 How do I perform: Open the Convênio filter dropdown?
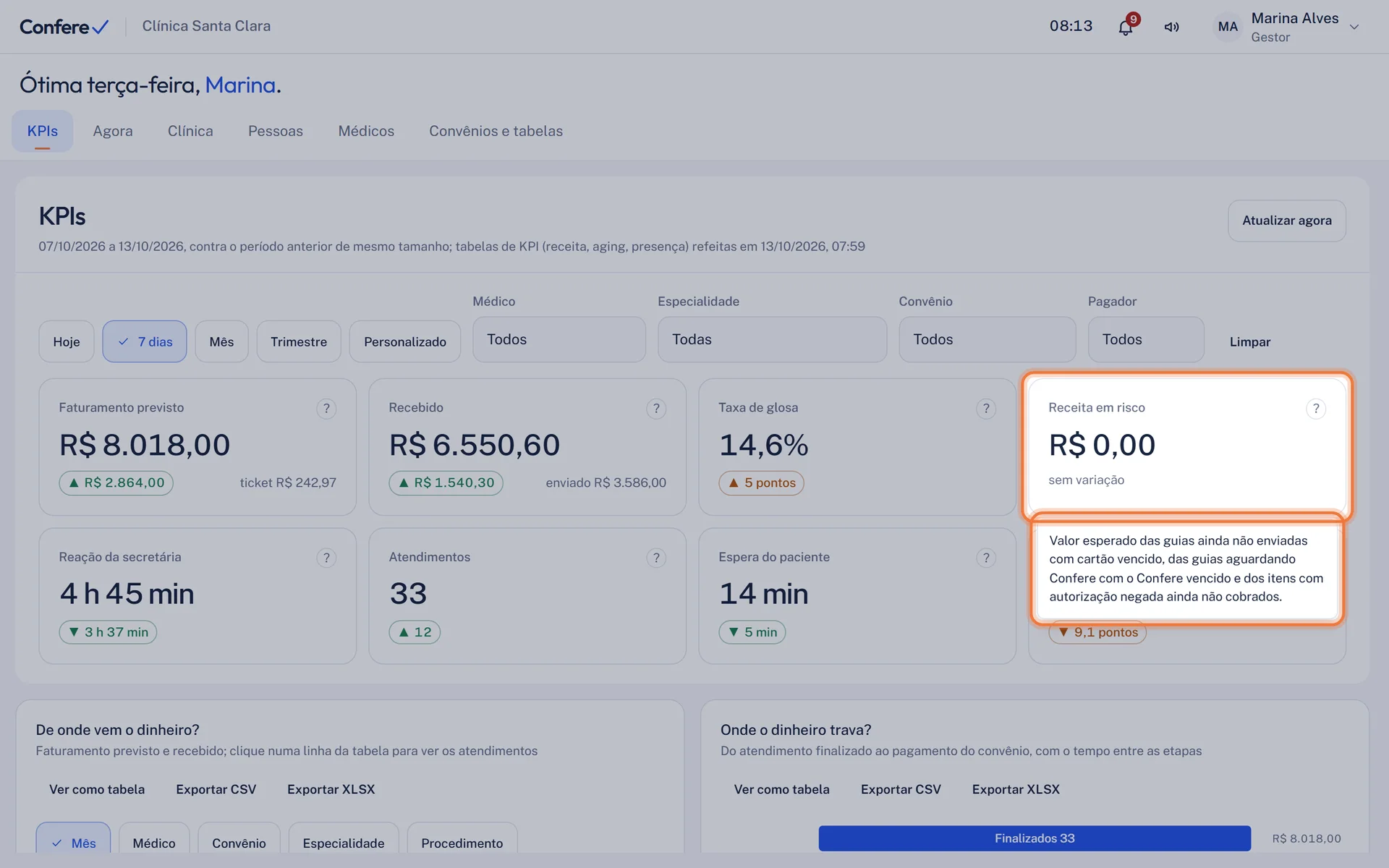(x=987, y=339)
